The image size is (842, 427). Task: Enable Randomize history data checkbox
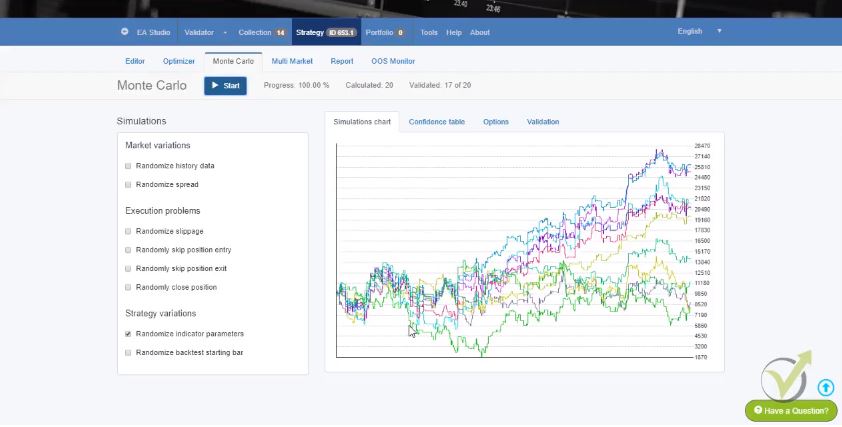(128, 166)
